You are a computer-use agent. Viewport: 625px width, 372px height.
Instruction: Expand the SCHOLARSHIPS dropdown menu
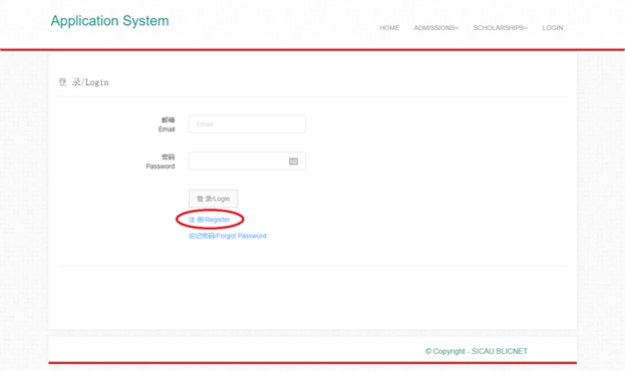coord(500,28)
